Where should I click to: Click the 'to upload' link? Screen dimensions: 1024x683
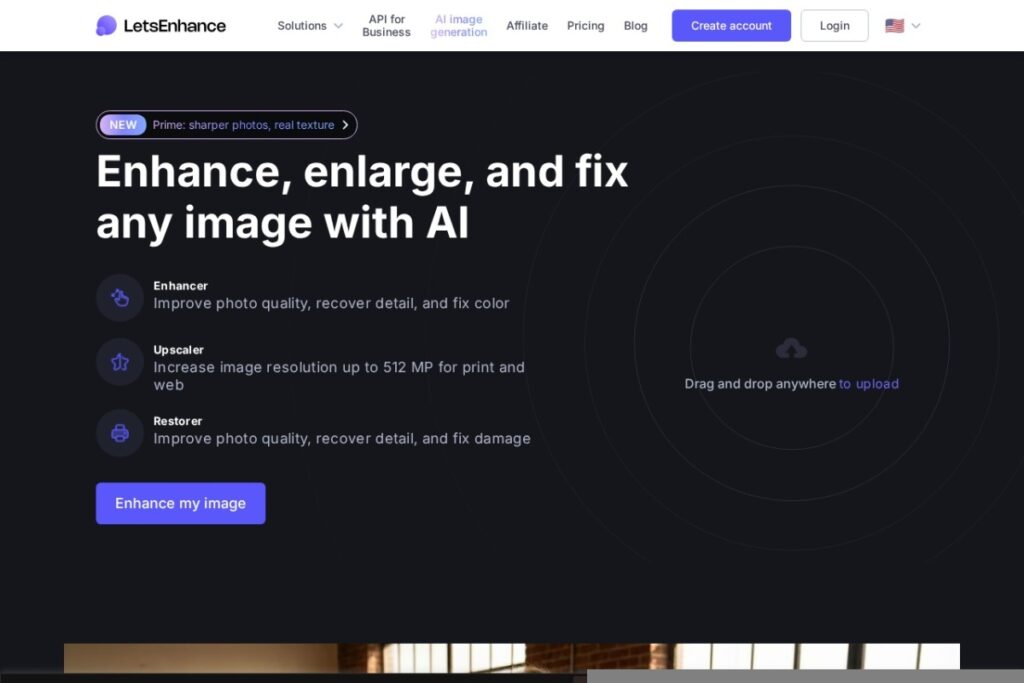click(x=869, y=384)
